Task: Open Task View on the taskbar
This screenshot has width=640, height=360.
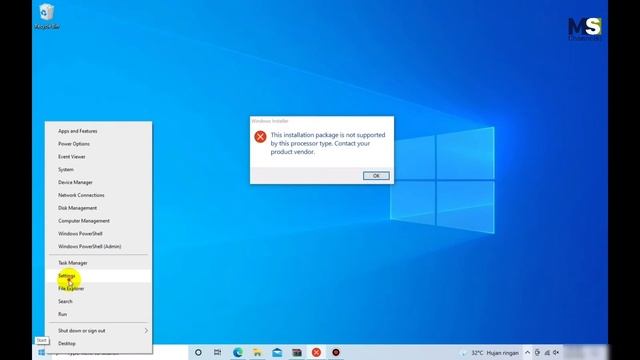Action: click(x=218, y=352)
